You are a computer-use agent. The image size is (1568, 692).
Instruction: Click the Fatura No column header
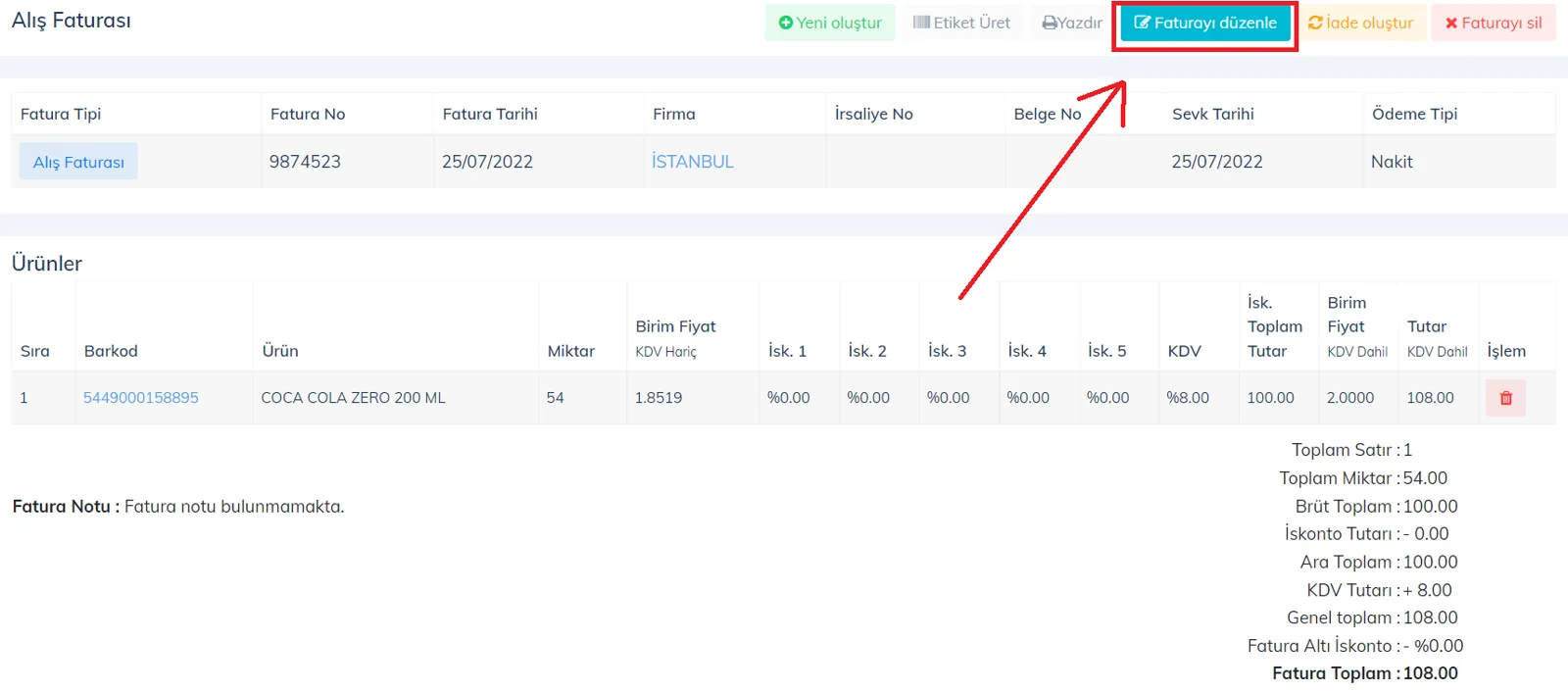308,114
